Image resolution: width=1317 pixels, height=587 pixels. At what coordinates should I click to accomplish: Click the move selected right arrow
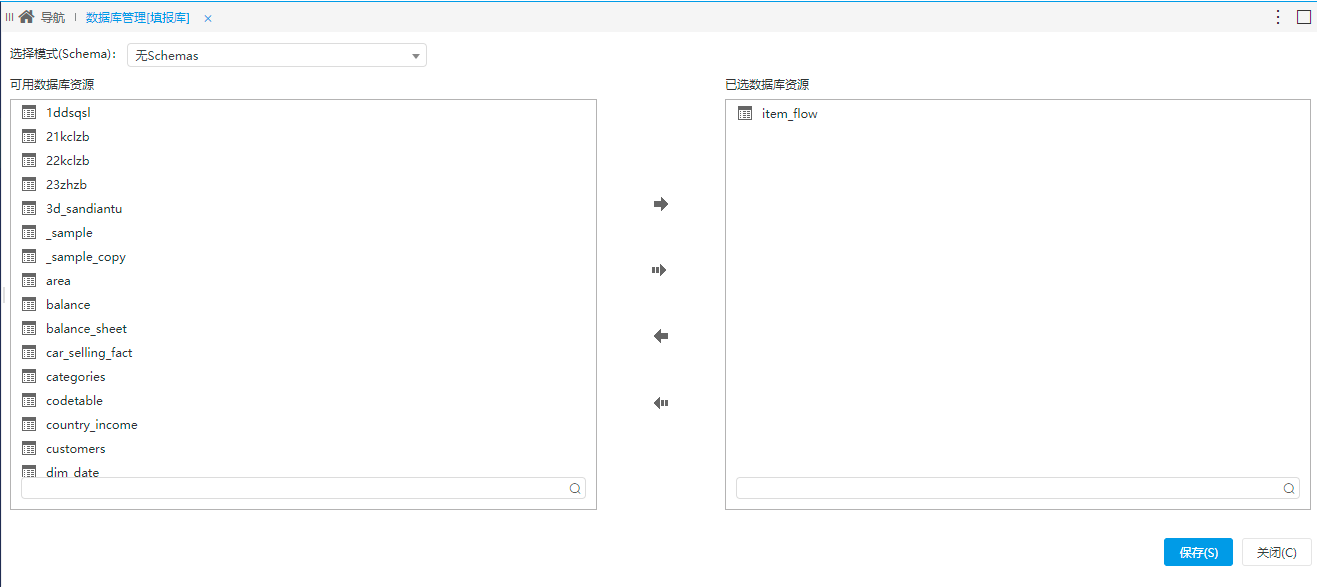660,204
